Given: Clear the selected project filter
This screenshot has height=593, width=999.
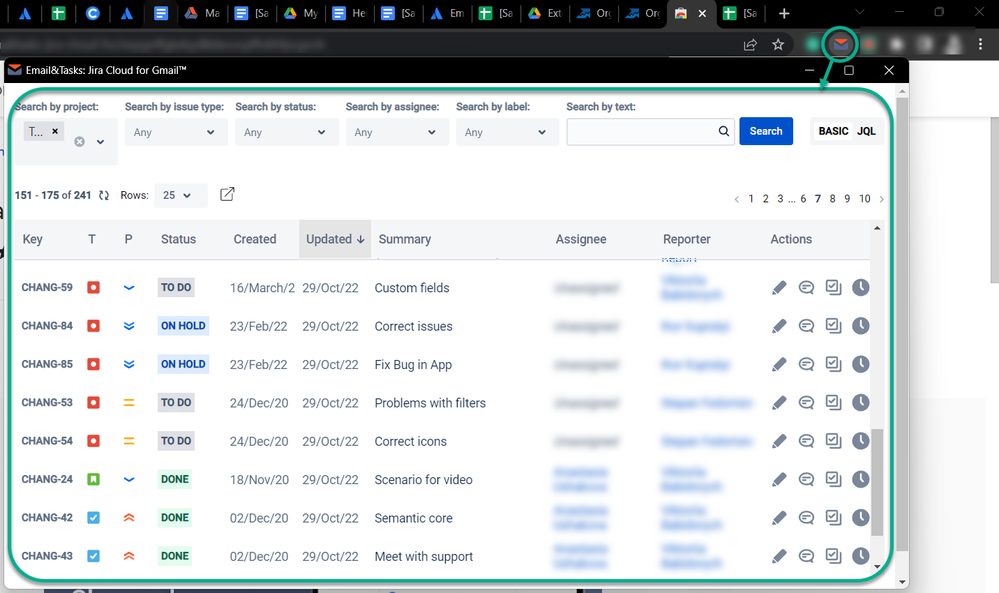Looking at the screenshot, I should coord(79,141).
